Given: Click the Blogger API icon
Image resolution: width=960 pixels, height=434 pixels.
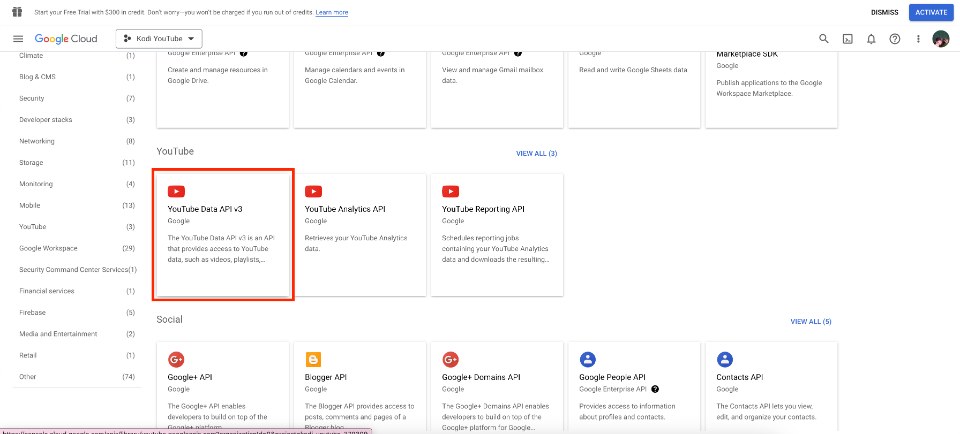Looking at the screenshot, I should click(x=313, y=359).
